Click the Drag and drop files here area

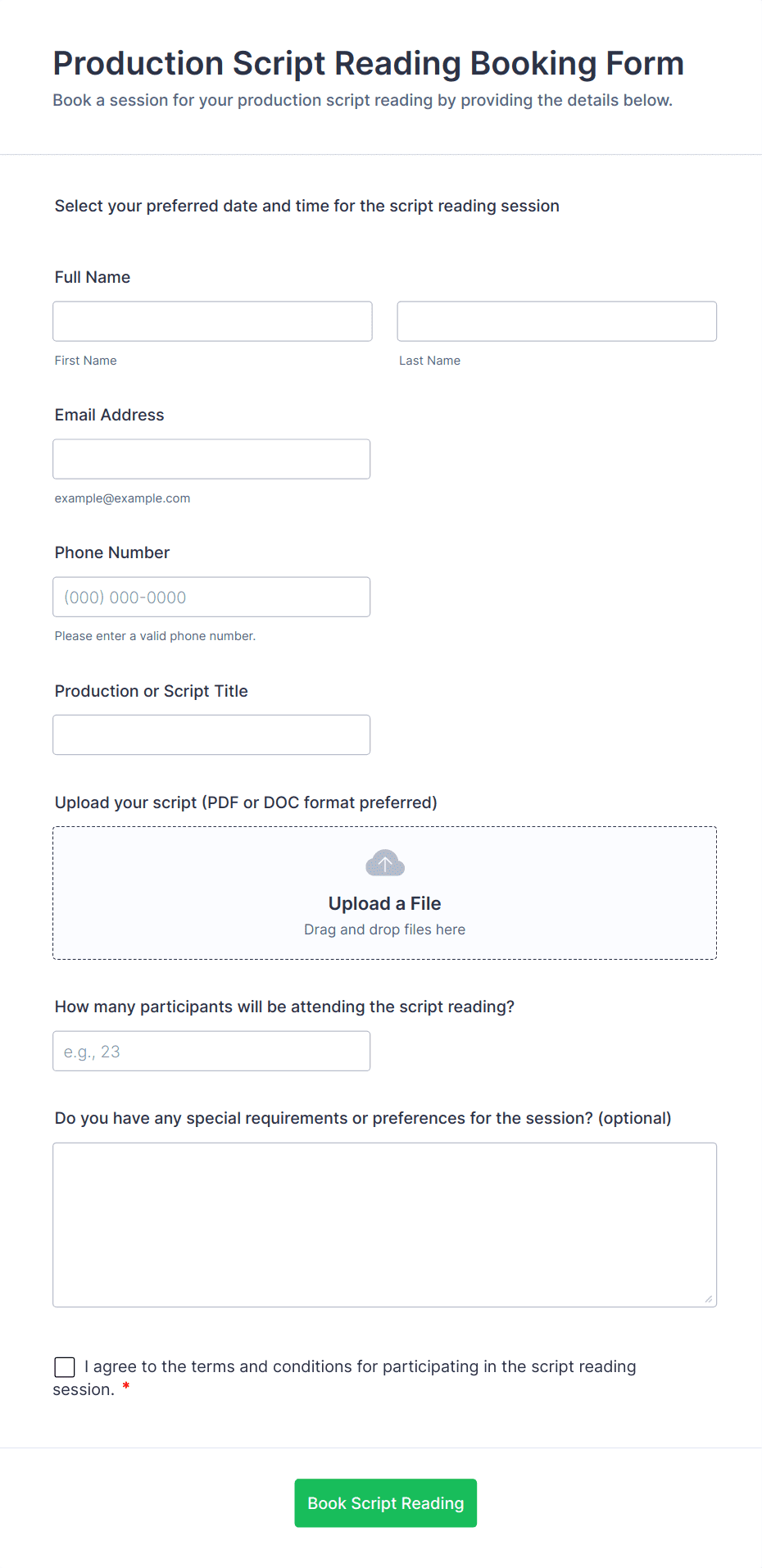click(x=385, y=929)
